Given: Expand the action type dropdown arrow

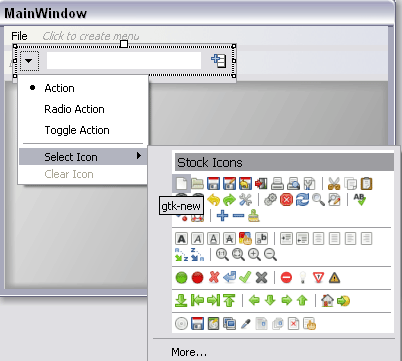Looking at the screenshot, I should pos(29,61).
